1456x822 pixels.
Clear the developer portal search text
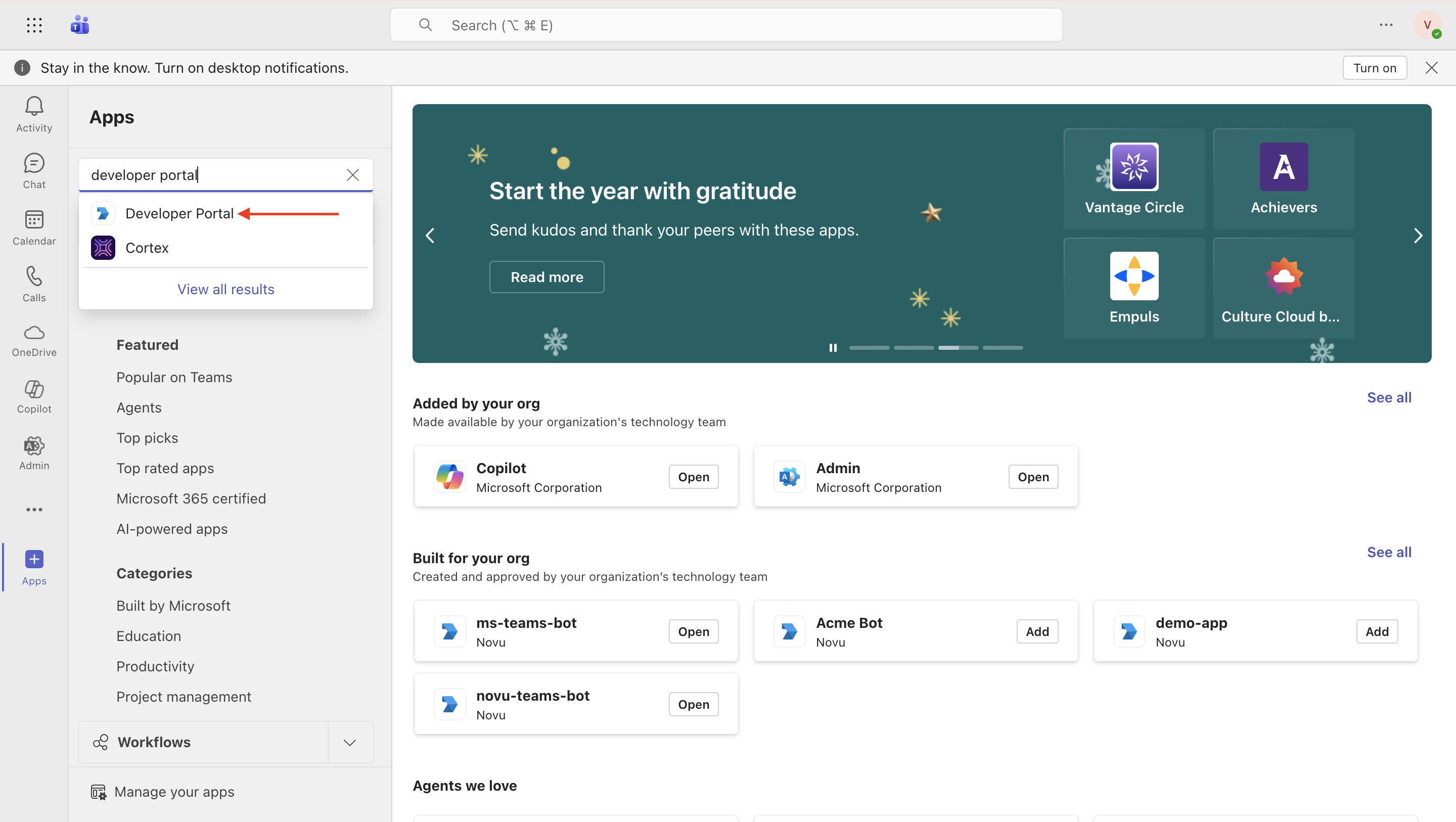[x=353, y=175]
